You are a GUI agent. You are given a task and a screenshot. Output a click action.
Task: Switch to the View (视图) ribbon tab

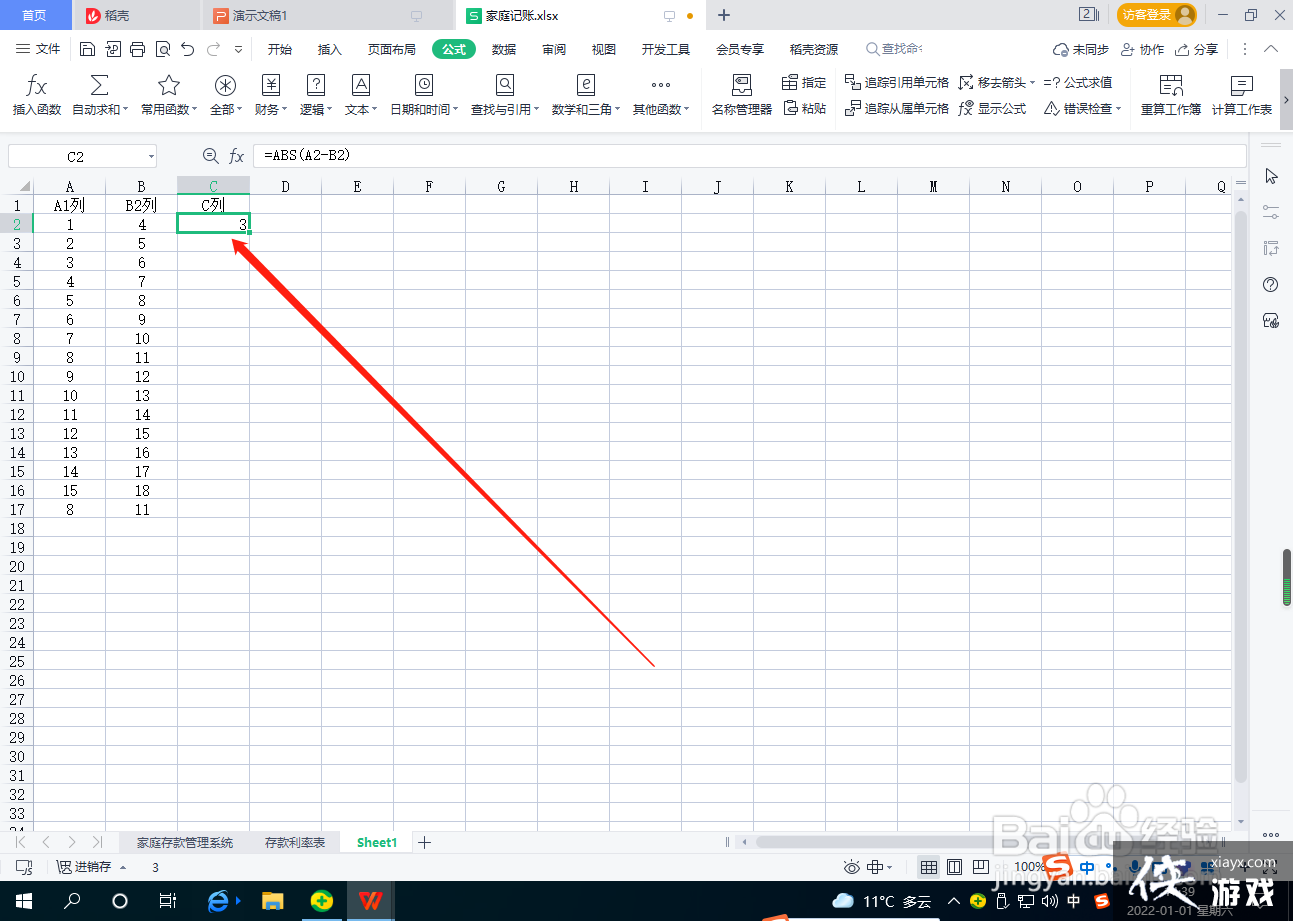pyautogui.click(x=604, y=49)
